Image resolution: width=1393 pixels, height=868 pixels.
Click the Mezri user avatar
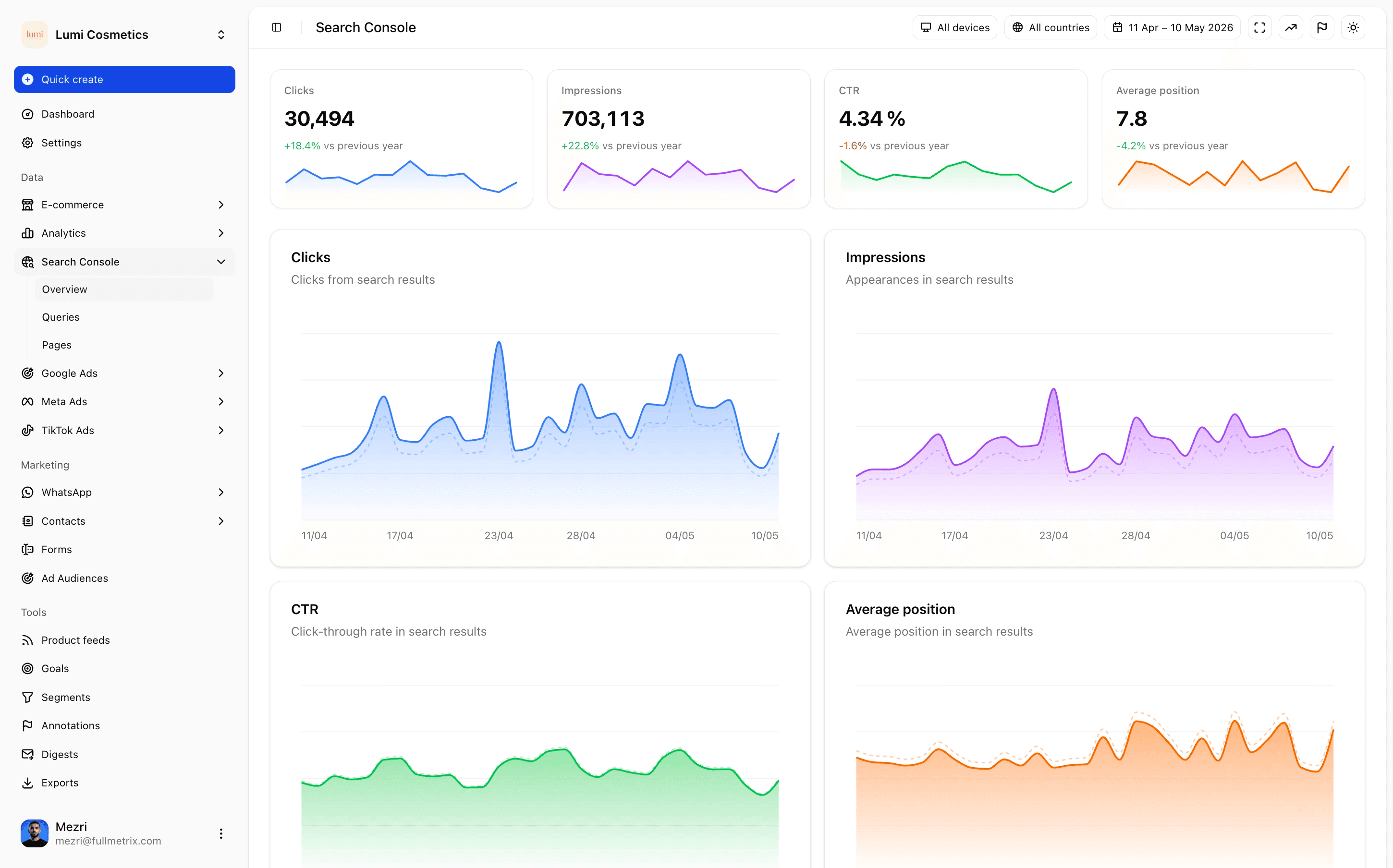(35, 833)
